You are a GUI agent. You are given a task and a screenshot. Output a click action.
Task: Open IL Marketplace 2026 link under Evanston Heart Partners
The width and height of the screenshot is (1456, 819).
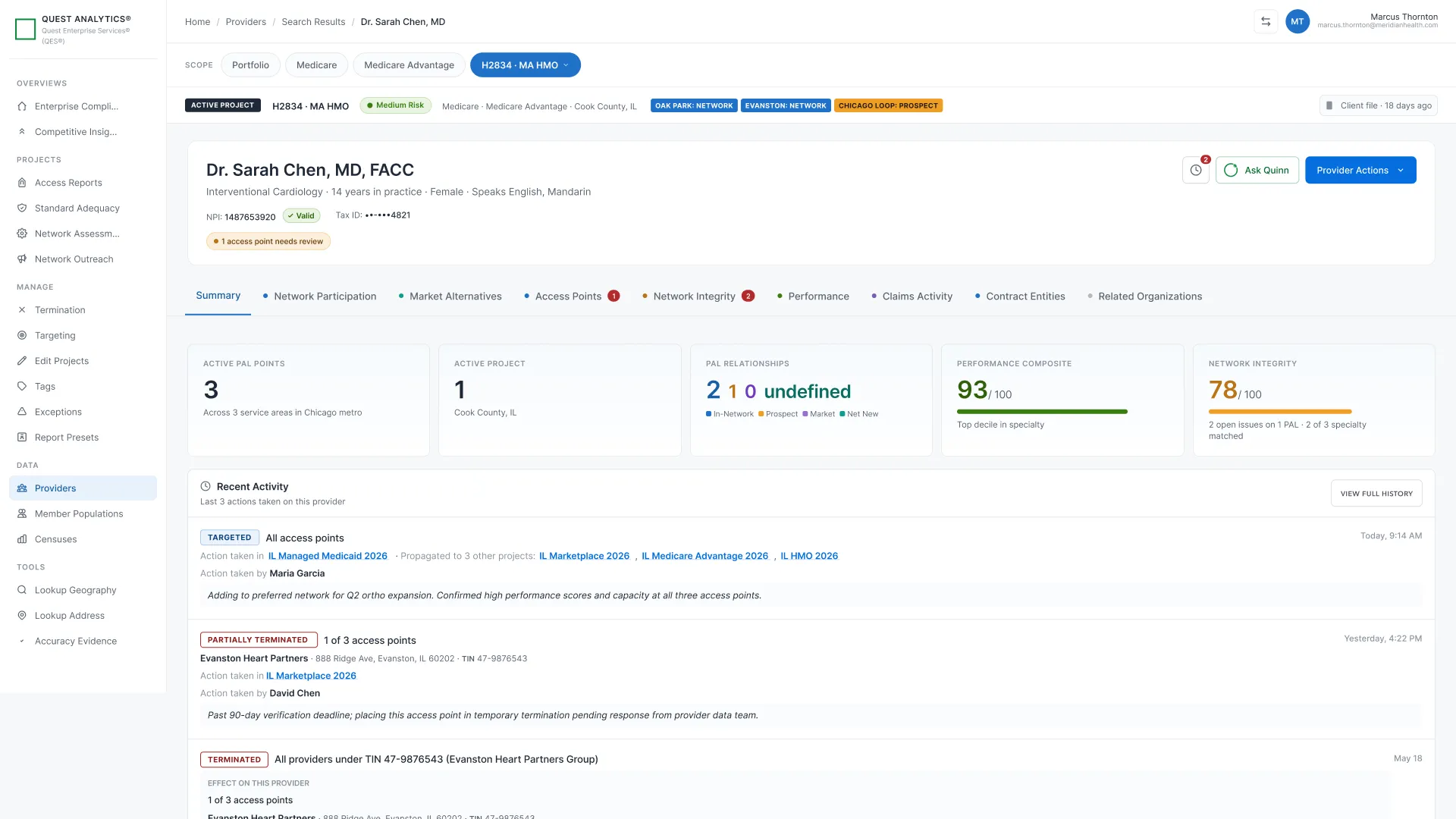click(311, 676)
